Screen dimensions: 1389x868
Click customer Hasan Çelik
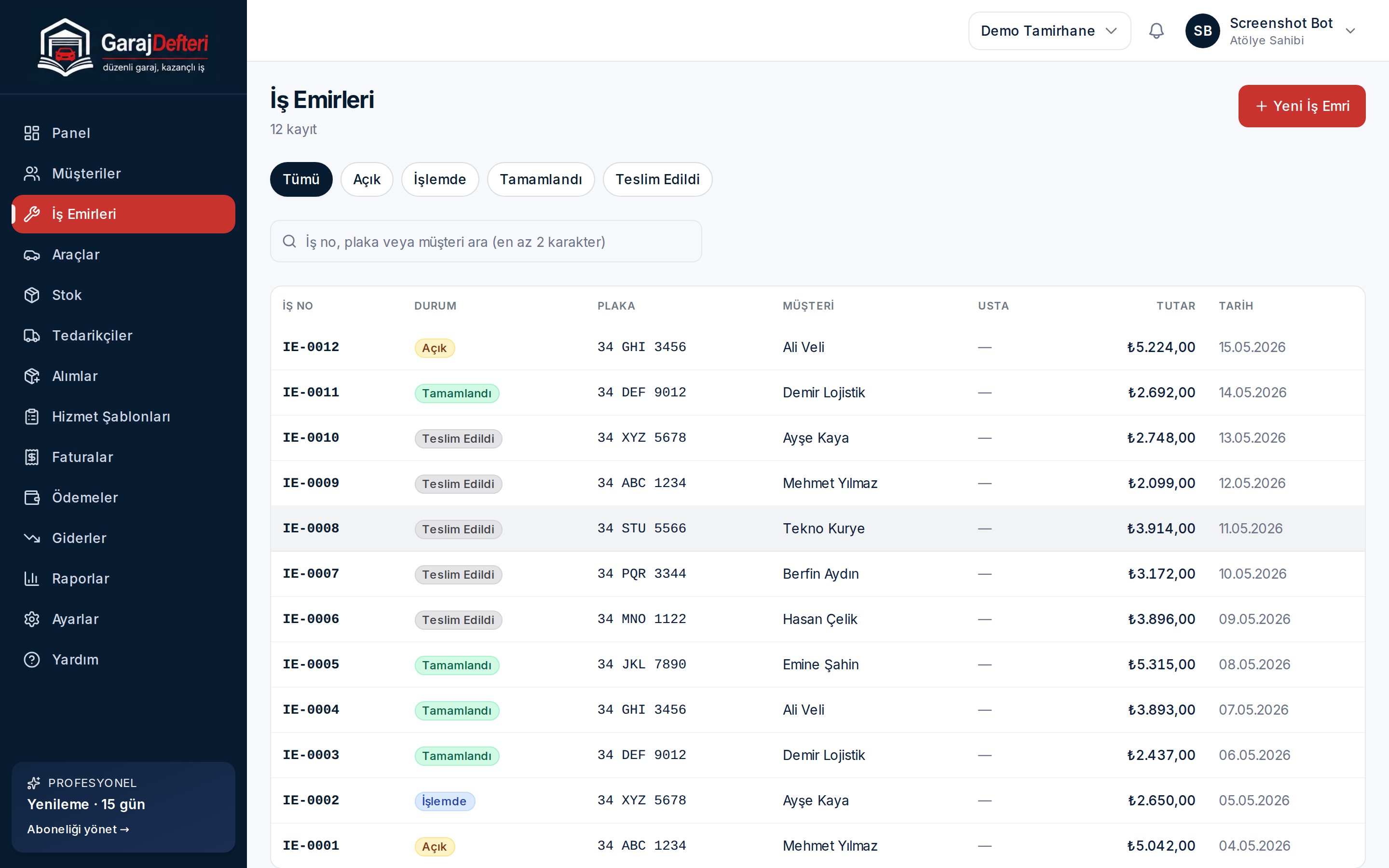(x=819, y=619)
